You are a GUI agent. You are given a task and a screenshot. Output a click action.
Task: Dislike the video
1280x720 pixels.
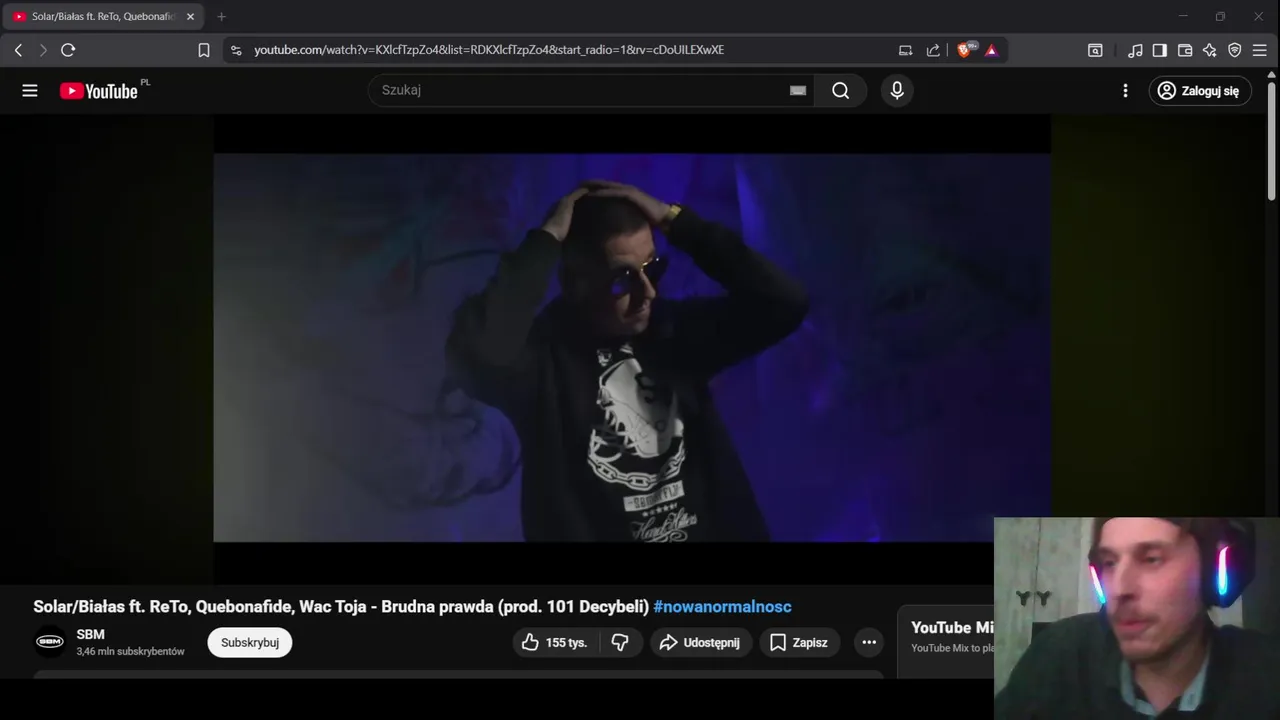click(620, 642)
